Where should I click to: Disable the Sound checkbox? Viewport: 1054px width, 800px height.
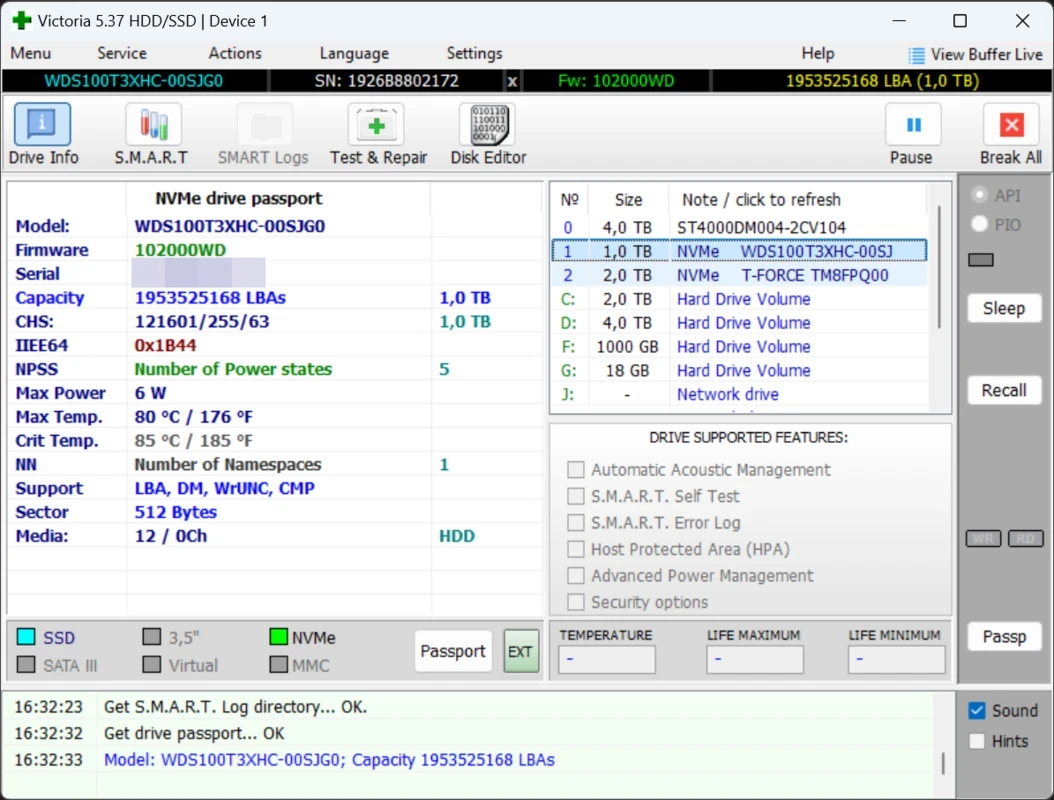pyautogui.click(x=977, y=711)
